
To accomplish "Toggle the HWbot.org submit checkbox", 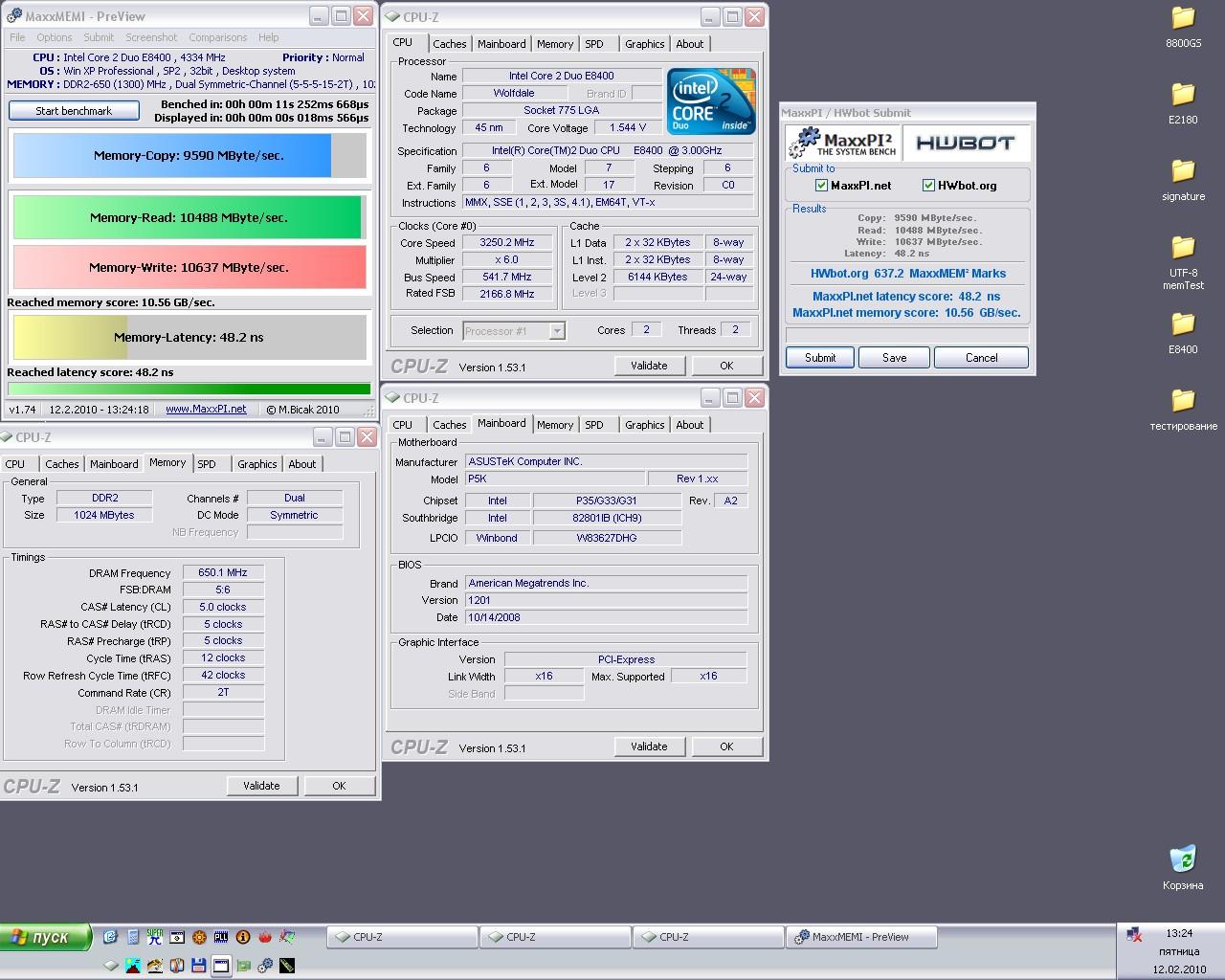I will coord(928,186).
